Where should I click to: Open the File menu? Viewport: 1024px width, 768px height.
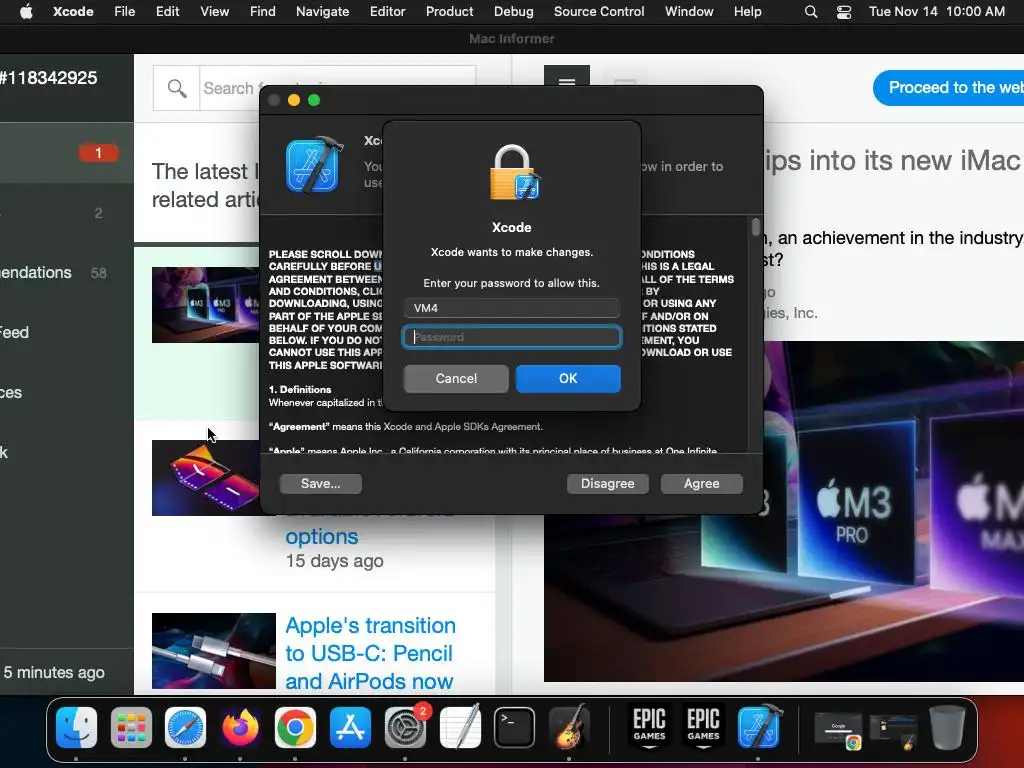click(x=125, y=11)
